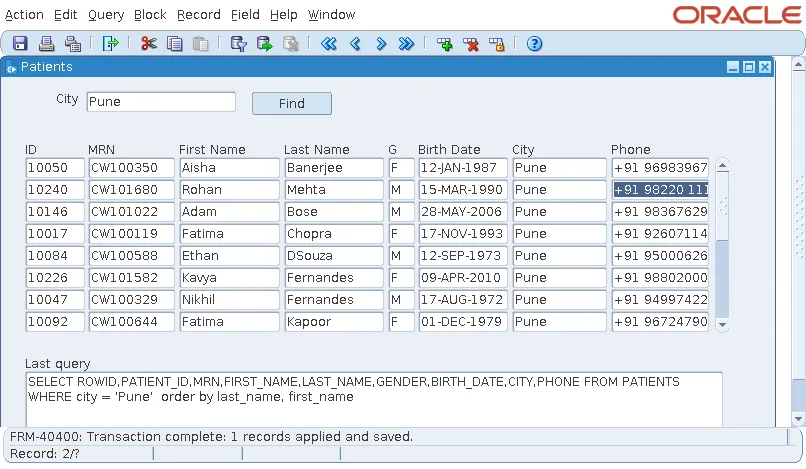The height and width of the screenshot is (469, 806).
Task: Click the Last Name cell Chopra
Action: (334, 234)
